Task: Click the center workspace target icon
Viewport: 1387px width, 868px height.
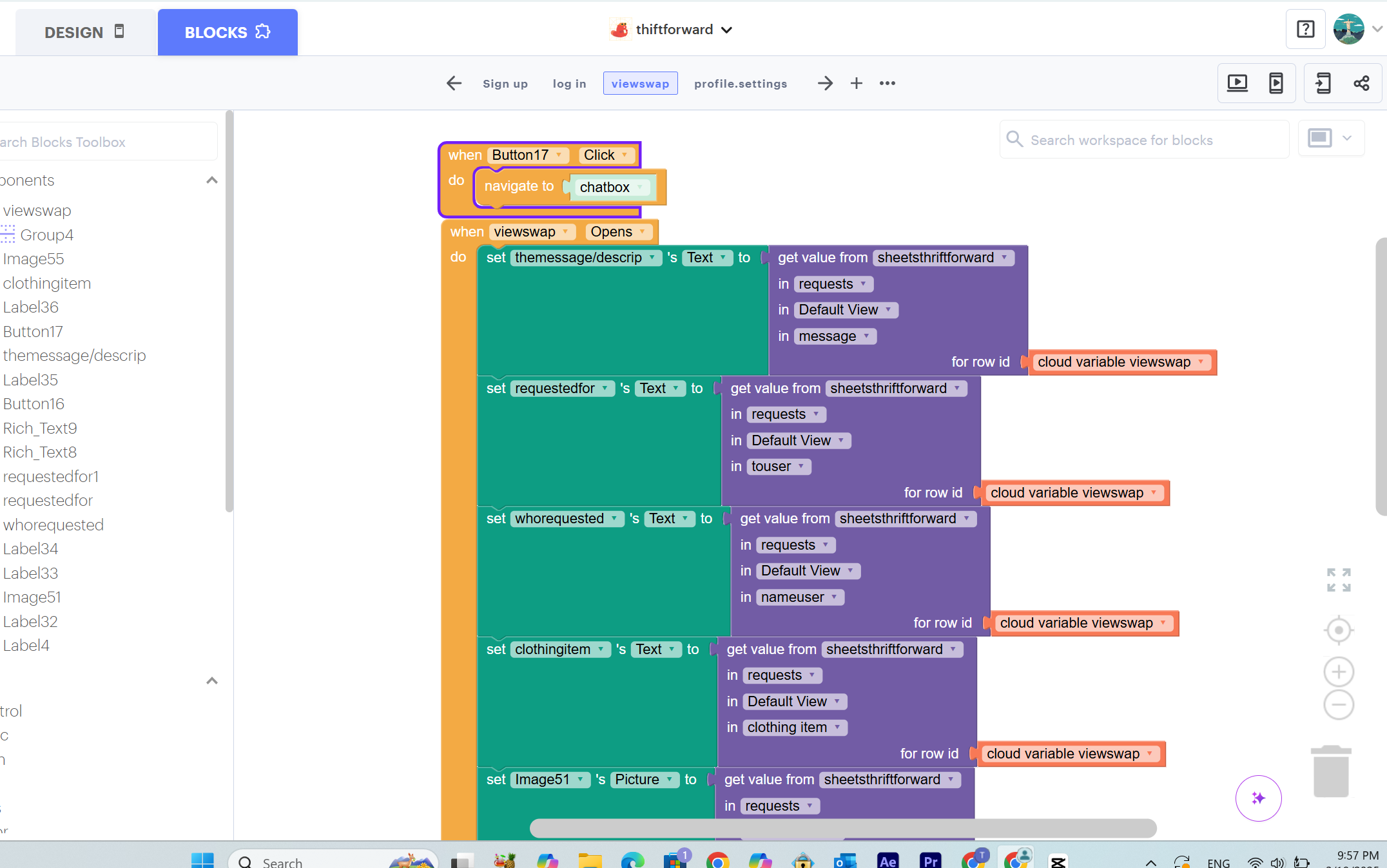Action: (1338, 630)
